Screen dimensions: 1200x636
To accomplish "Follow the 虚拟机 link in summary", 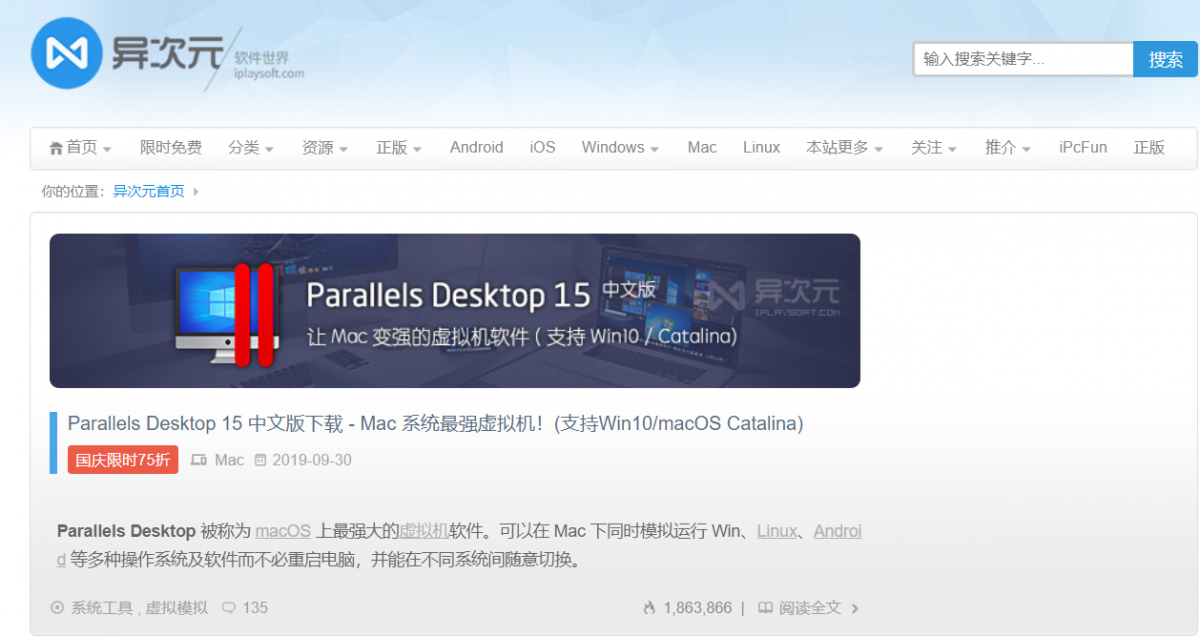I will [x=424, y=531].
